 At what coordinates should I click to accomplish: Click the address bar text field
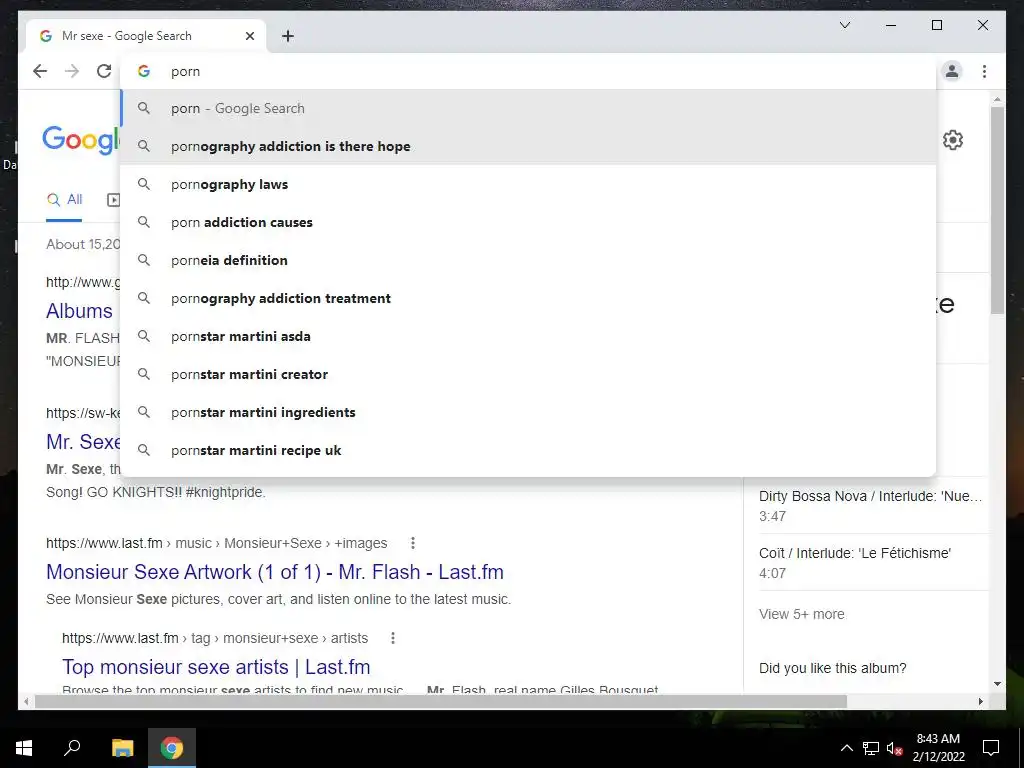pos(528,71)
